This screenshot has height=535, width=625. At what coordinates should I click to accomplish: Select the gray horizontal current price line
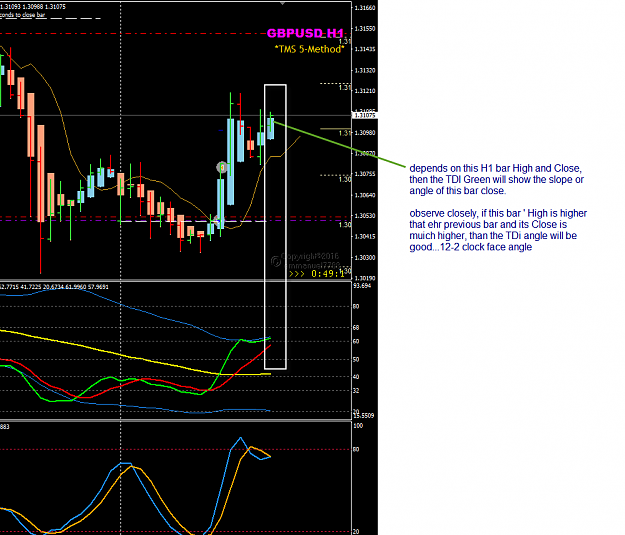point(175,116)
